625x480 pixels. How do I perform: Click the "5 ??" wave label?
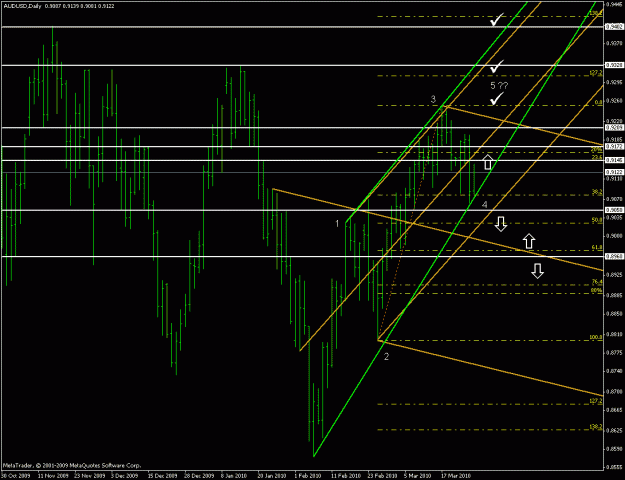coord(499,86)
